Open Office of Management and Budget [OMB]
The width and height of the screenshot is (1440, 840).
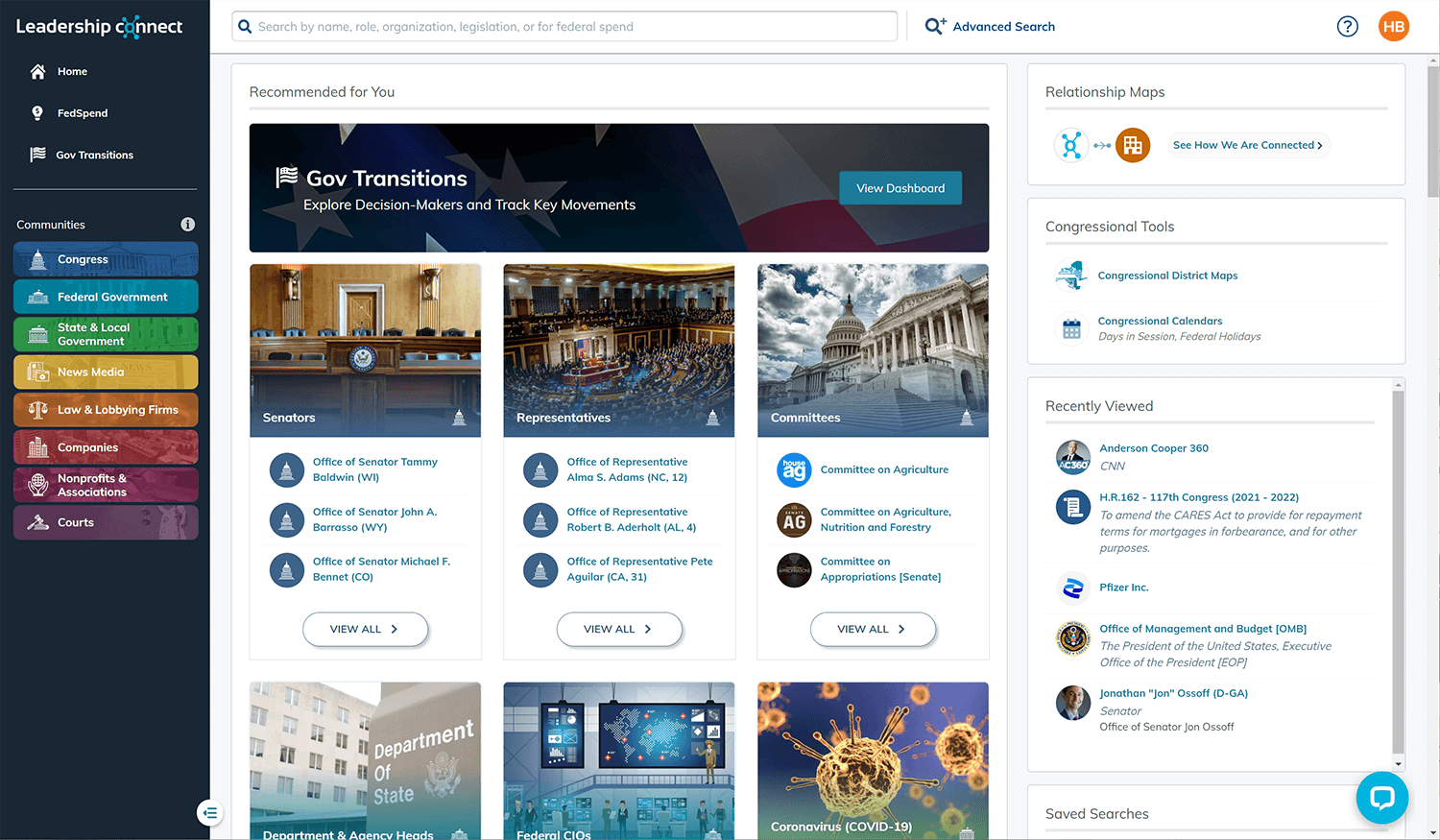coord(1203,629)
